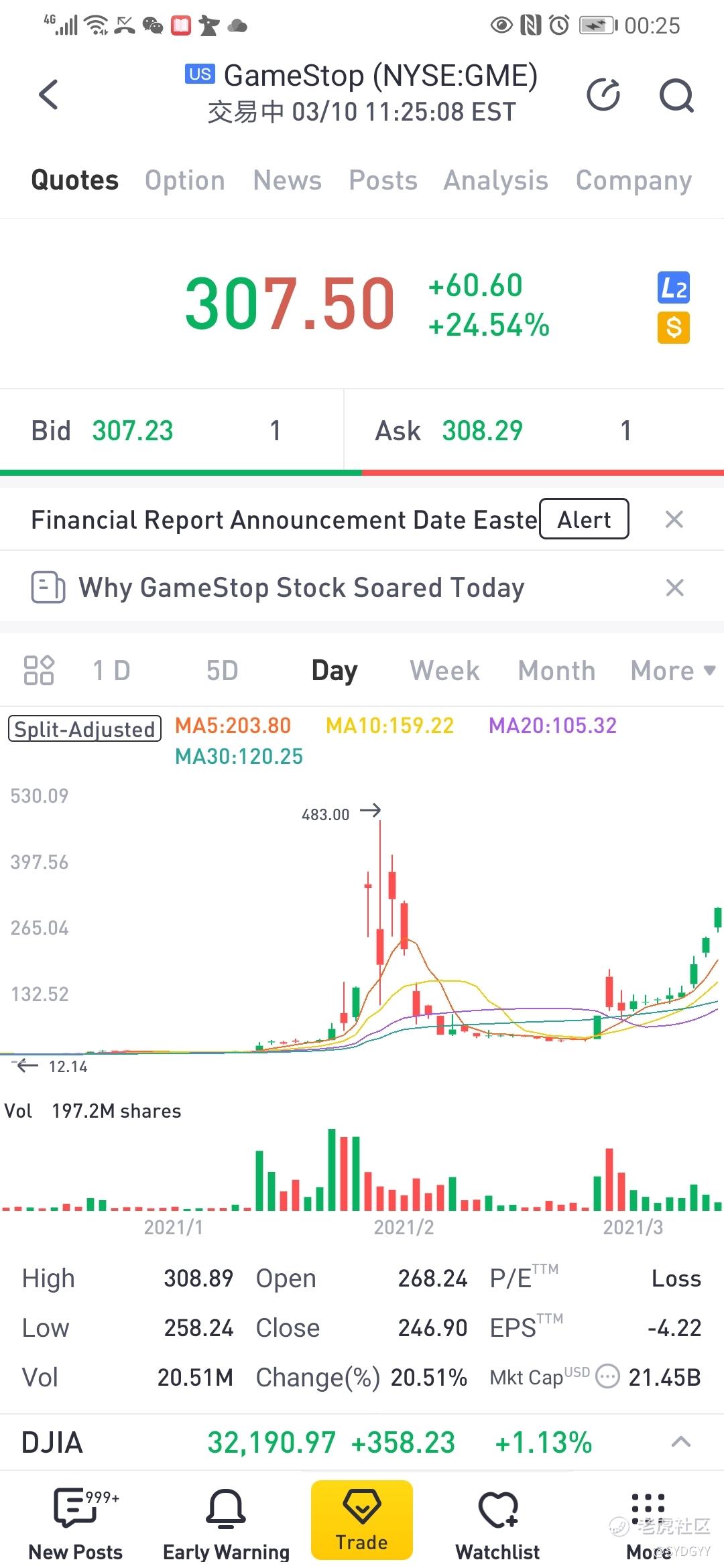This screenshot has width=724, height=1568.
Task: Go back using the back arrow
Action: tap(48, 94)
